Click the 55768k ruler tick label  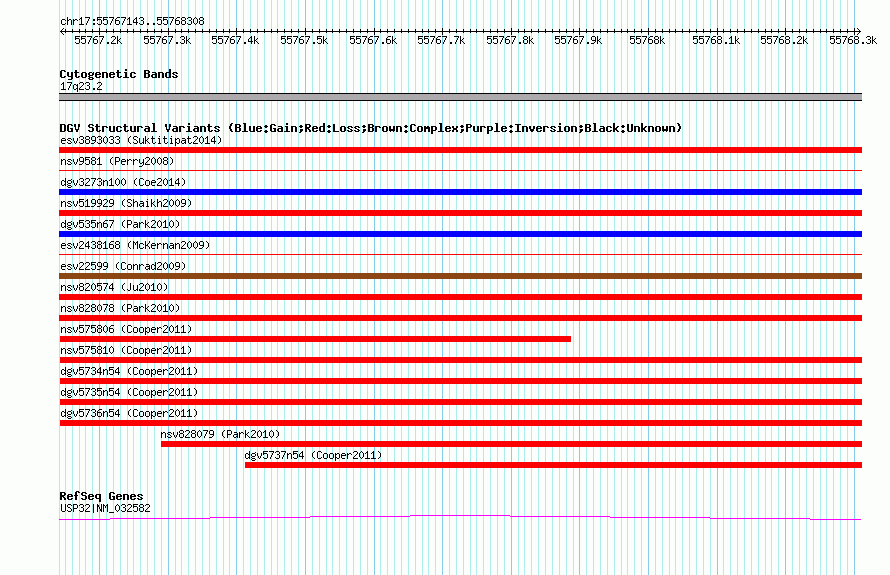point(647,40)
